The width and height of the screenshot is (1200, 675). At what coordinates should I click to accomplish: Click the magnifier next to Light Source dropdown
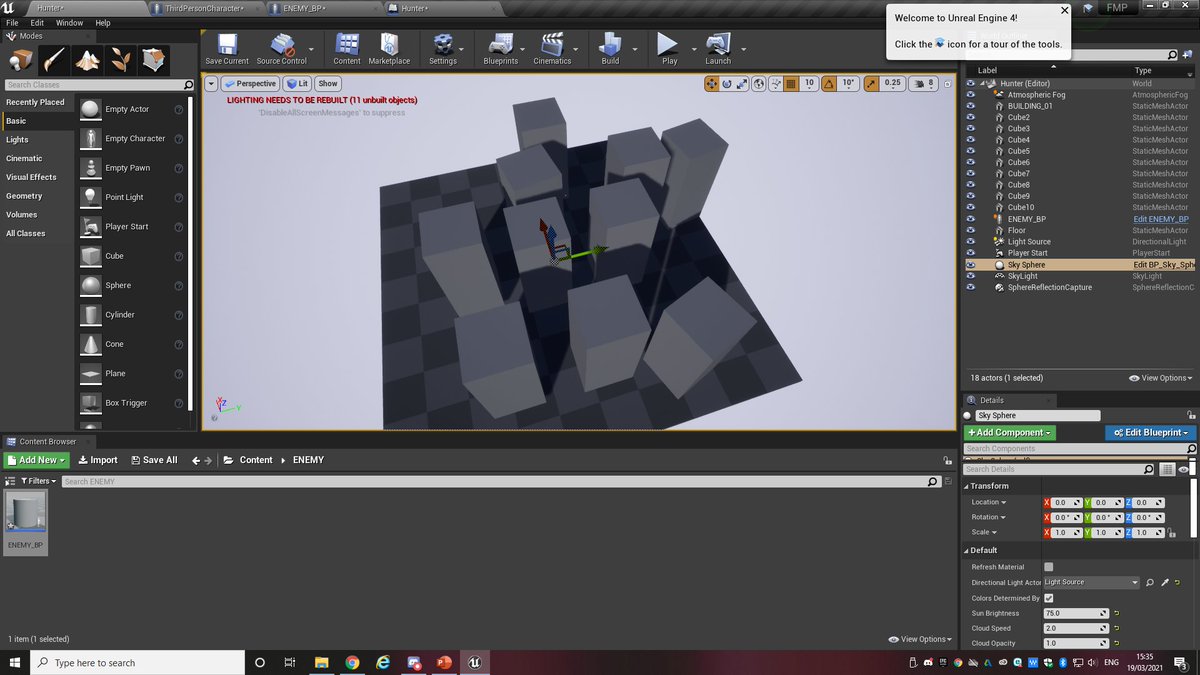tap(1149, 582)
